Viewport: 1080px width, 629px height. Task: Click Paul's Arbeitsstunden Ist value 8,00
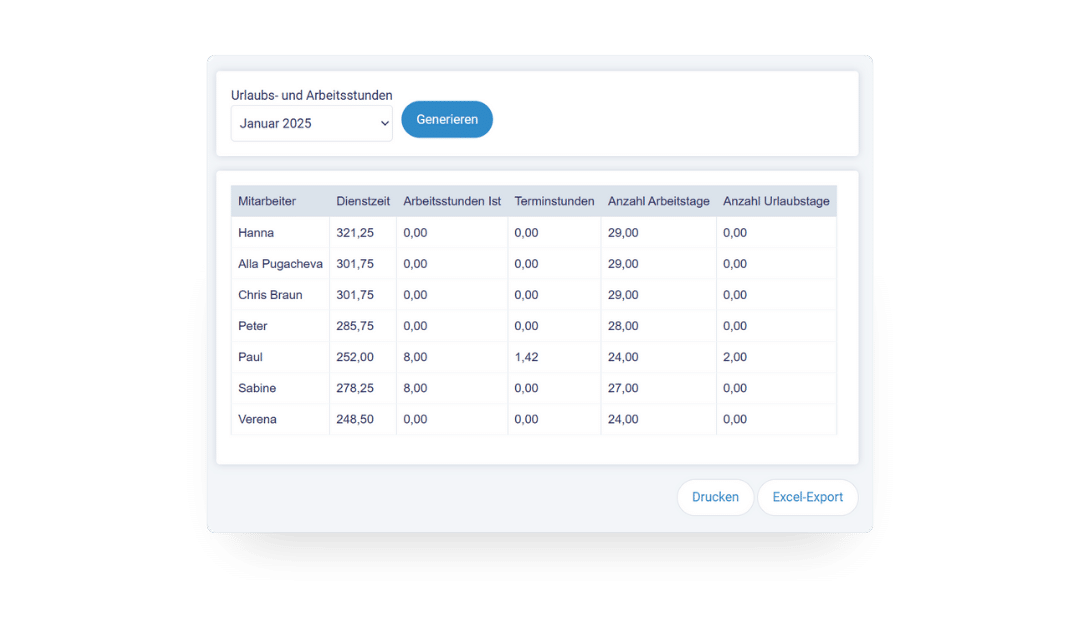coord(415,357)
